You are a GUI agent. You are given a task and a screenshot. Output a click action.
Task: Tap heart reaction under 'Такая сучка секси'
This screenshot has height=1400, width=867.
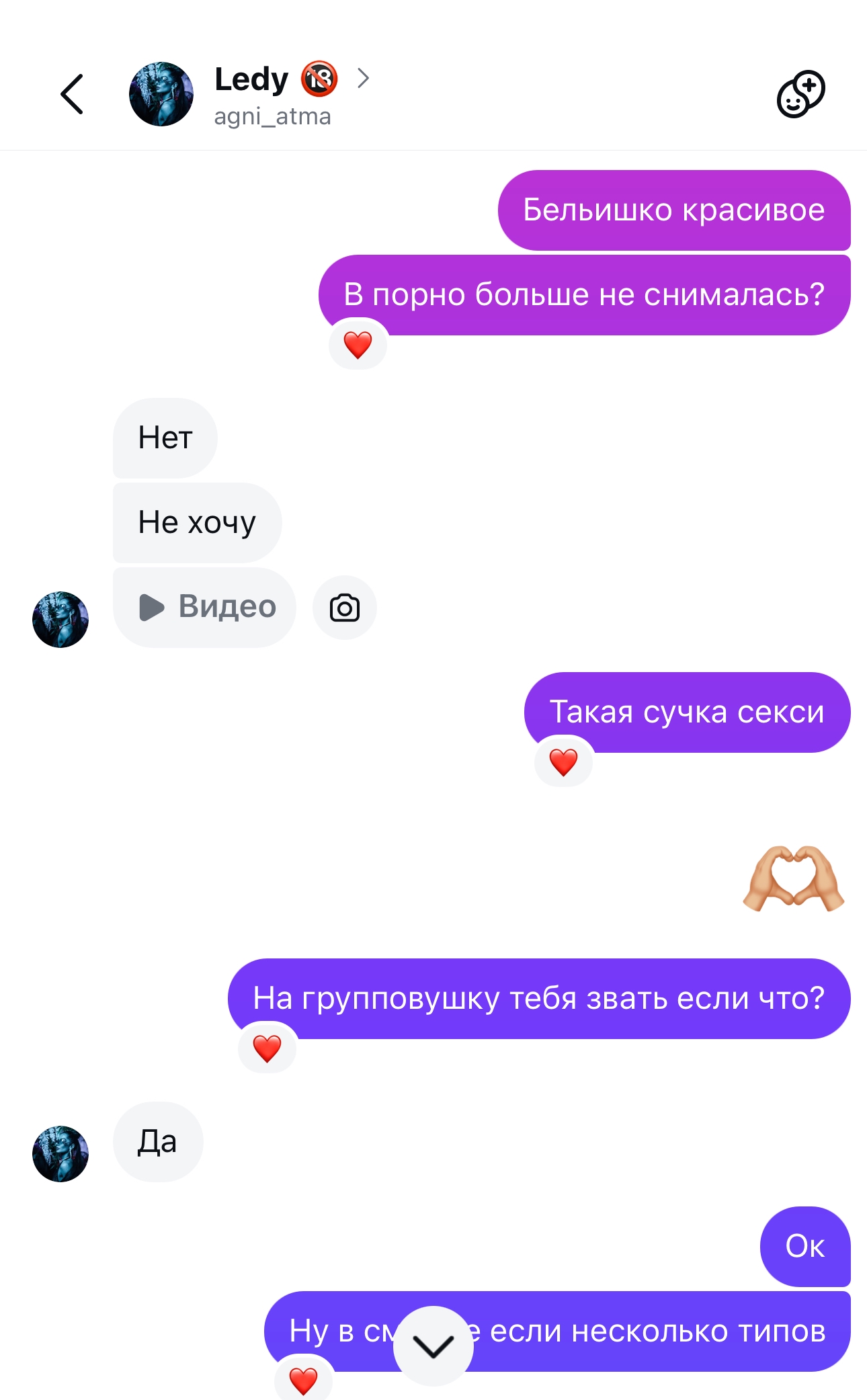[x=563, y=762]
